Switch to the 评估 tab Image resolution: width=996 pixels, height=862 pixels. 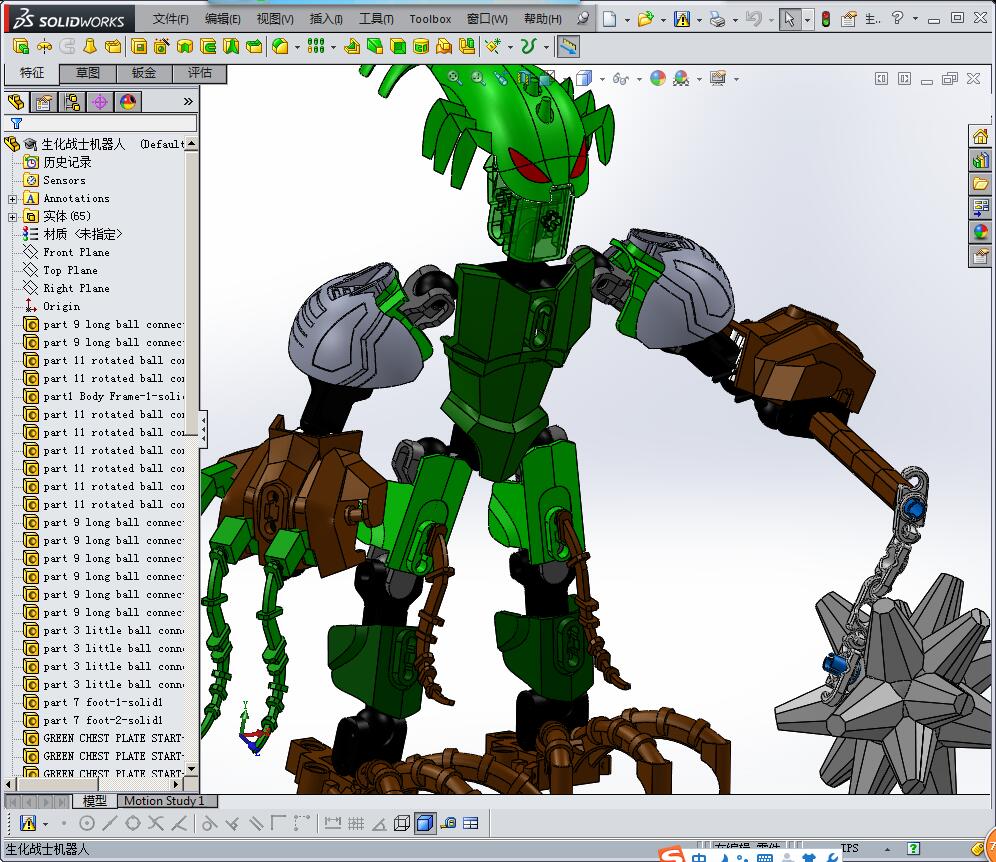pos(199,73)
